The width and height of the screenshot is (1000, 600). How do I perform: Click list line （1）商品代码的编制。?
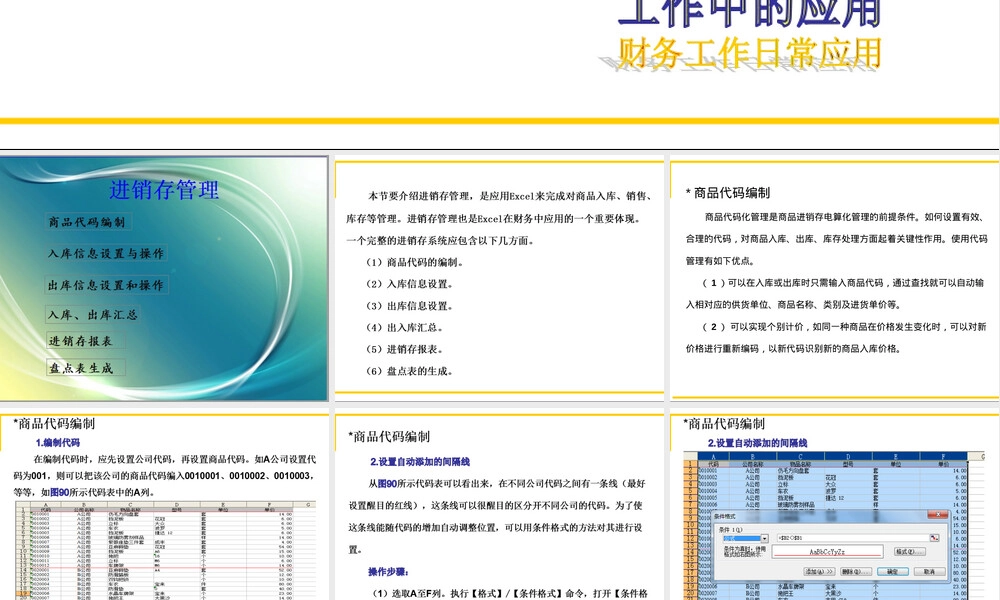[x=415, y=262]
